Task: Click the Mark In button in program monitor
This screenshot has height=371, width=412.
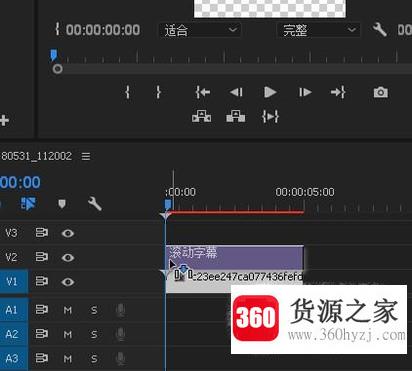Action: pos(127,92)
